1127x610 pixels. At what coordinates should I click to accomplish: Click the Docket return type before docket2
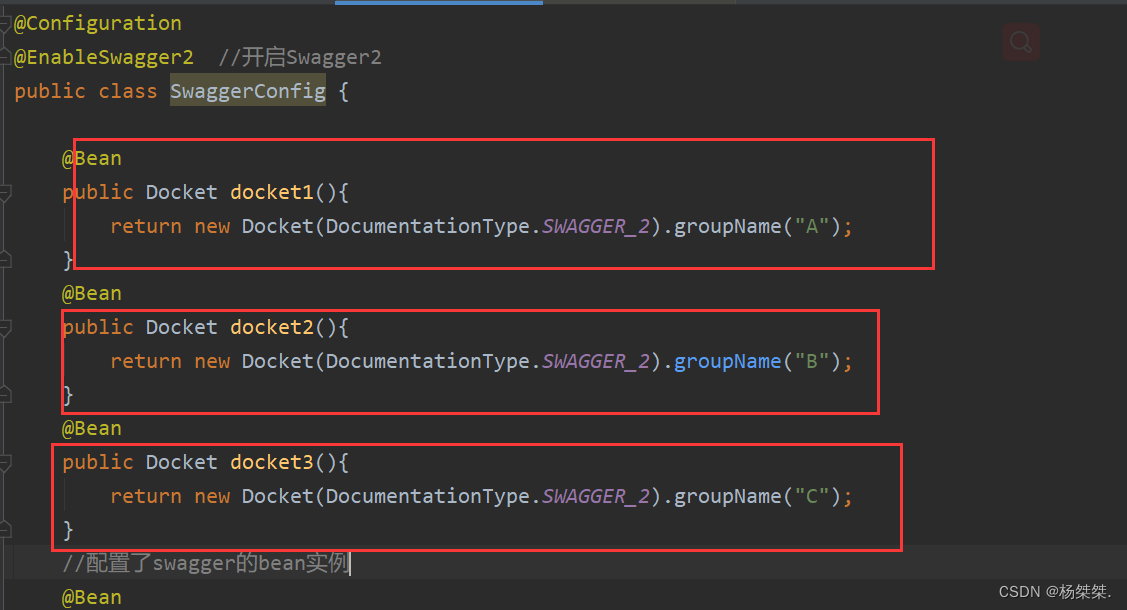coord(182,328)
